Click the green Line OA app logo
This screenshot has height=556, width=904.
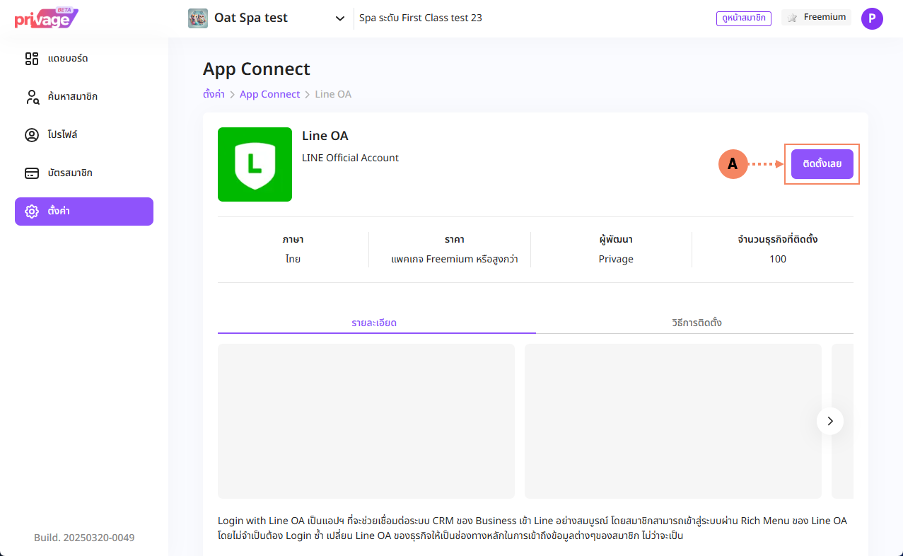point(255,165)
